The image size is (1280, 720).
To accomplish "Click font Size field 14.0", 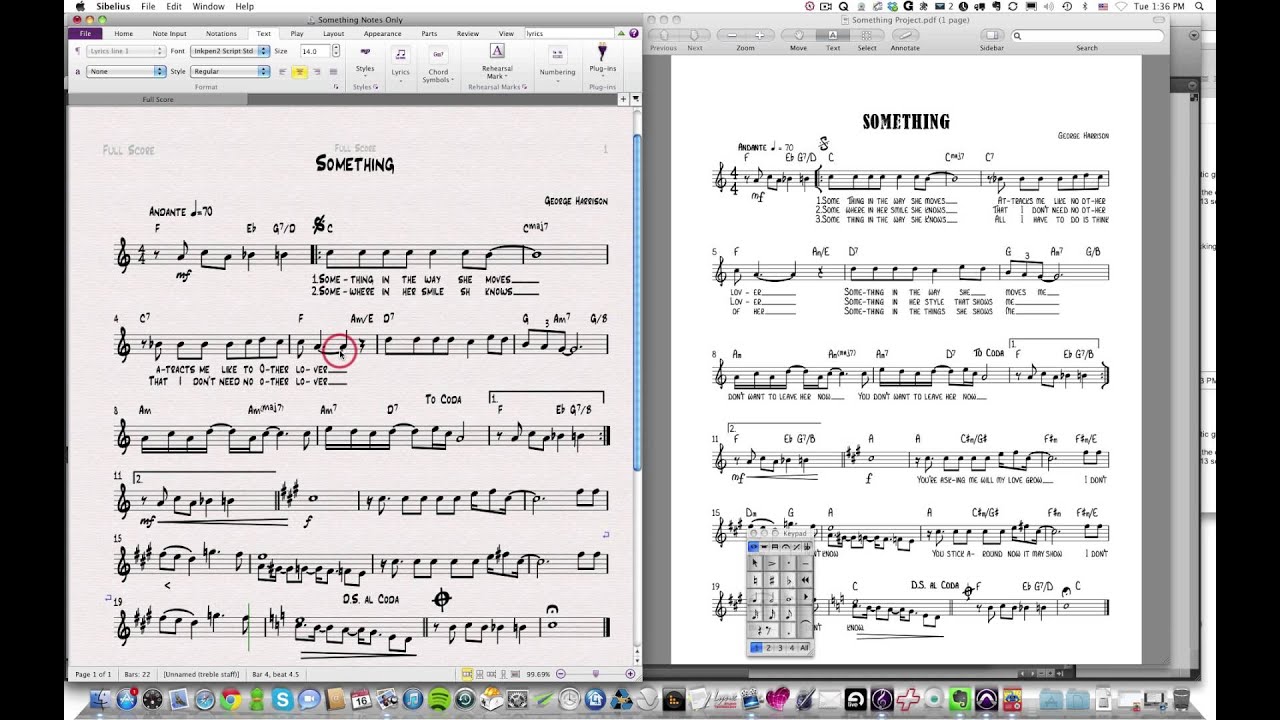I will point(315,50).
